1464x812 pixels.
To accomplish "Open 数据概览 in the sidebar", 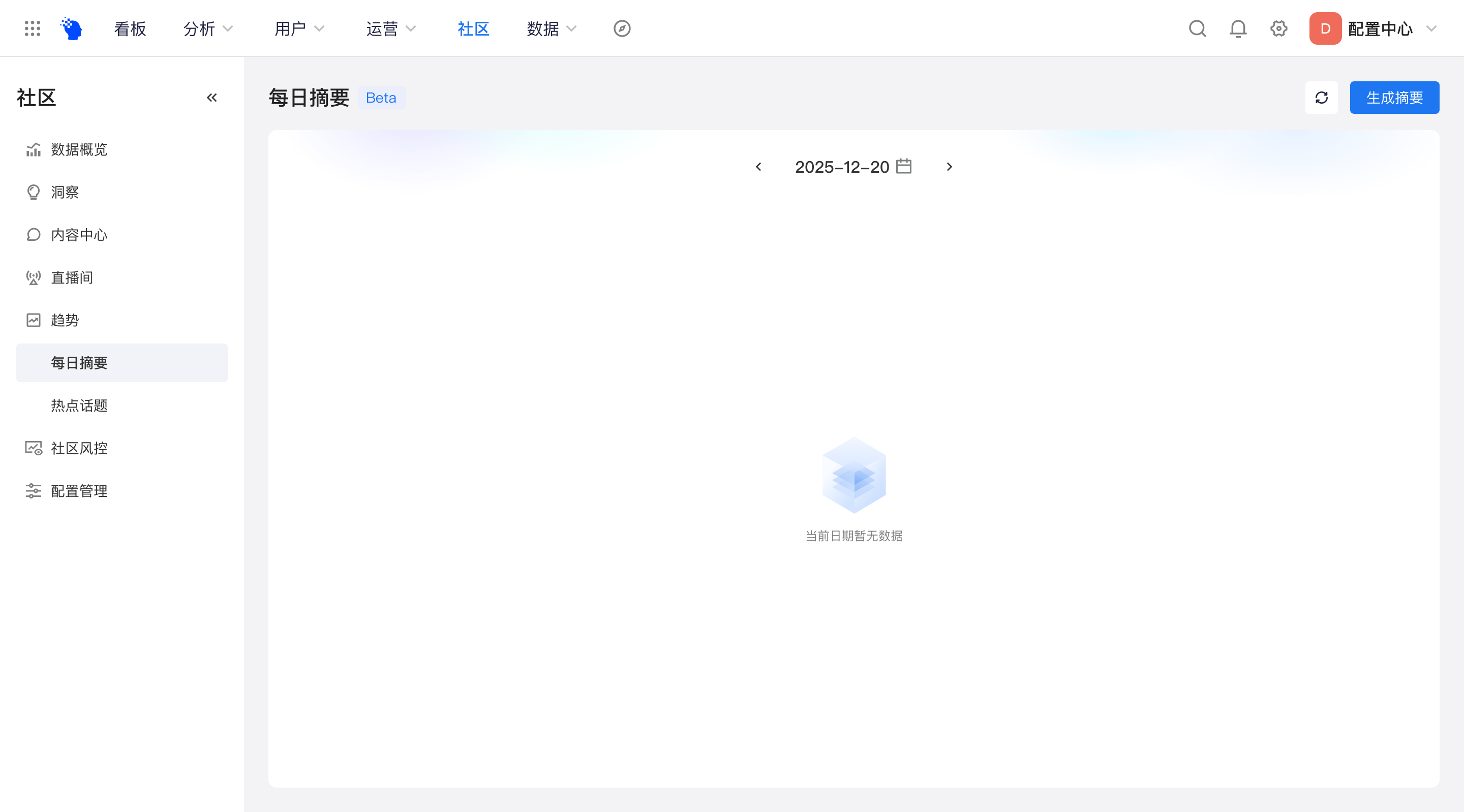I will point(121,149).
